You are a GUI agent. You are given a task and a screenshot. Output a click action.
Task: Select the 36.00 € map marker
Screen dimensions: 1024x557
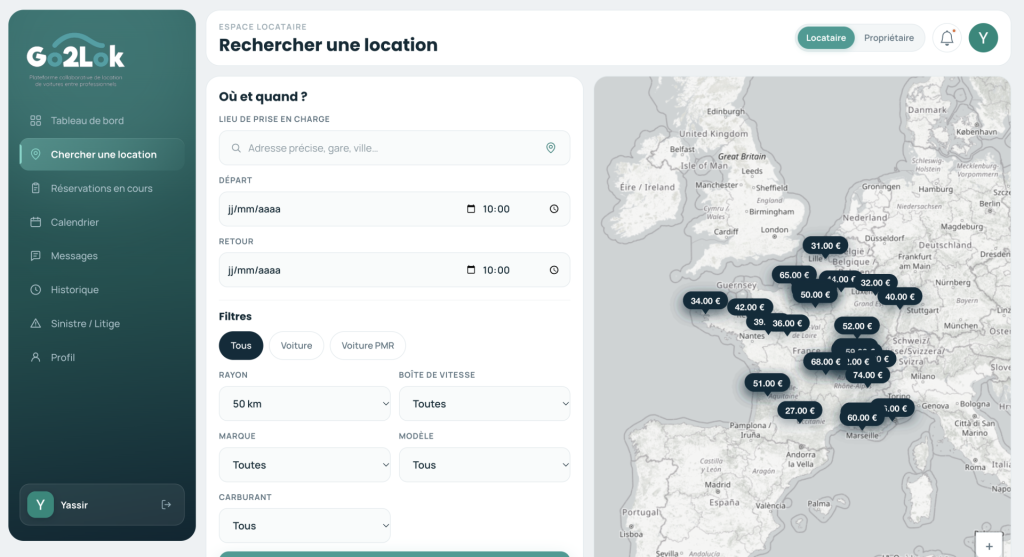[788, 323]
